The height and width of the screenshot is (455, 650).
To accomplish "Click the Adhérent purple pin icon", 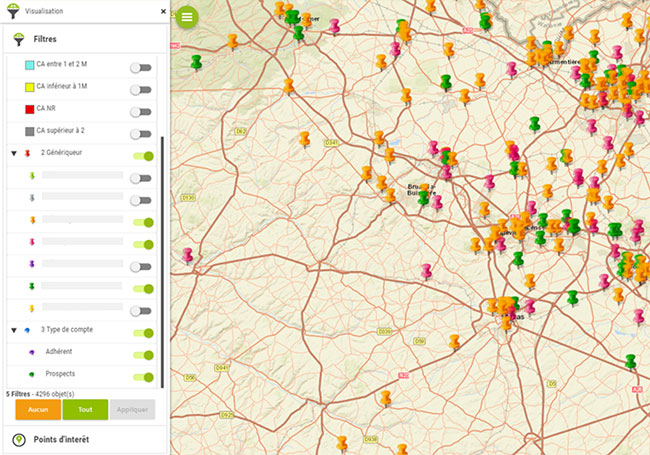I will 31,352.
